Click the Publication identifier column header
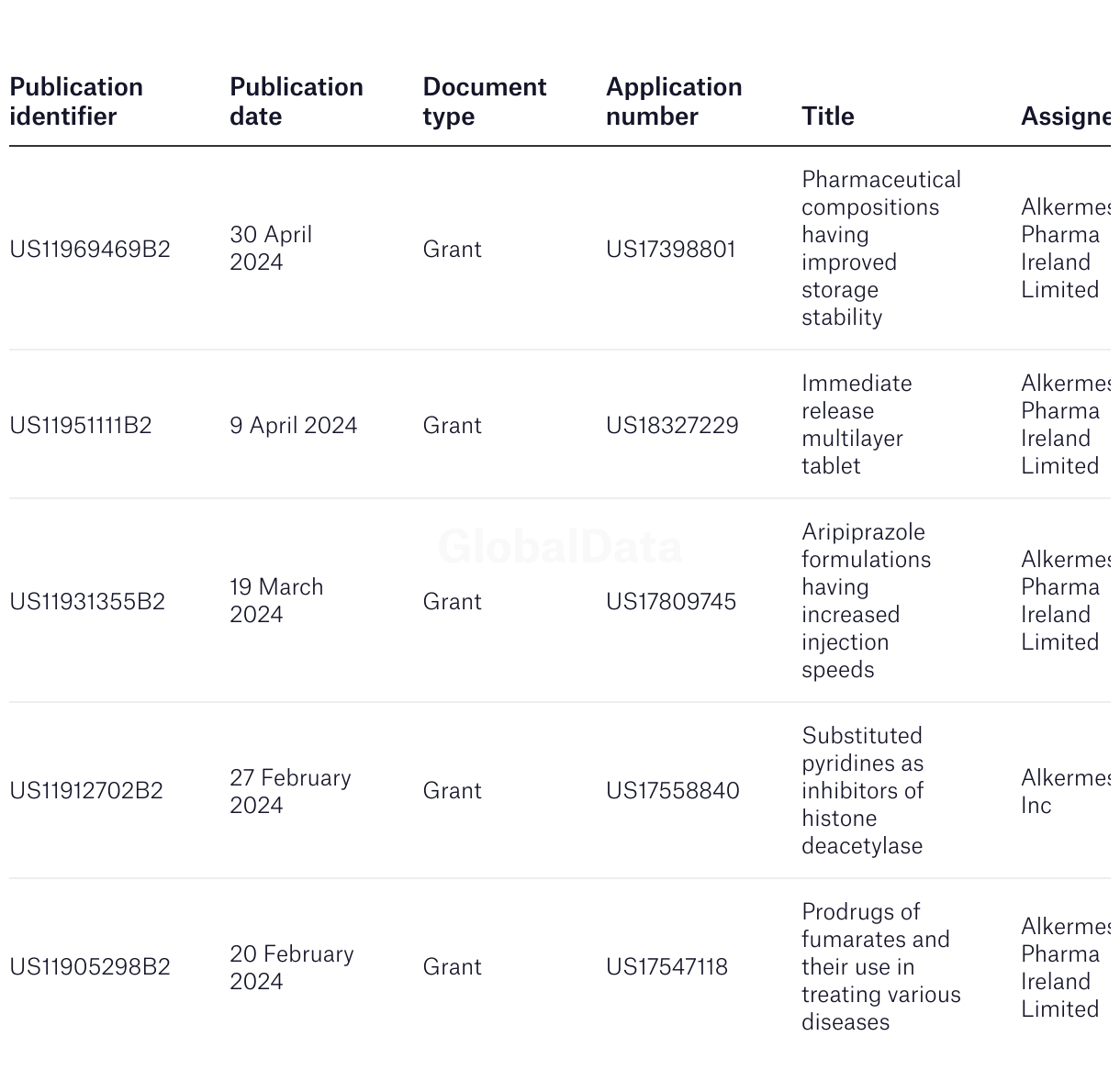Image resolution: width=1120 pixels, height=1092 pixels. click(76, 102)
